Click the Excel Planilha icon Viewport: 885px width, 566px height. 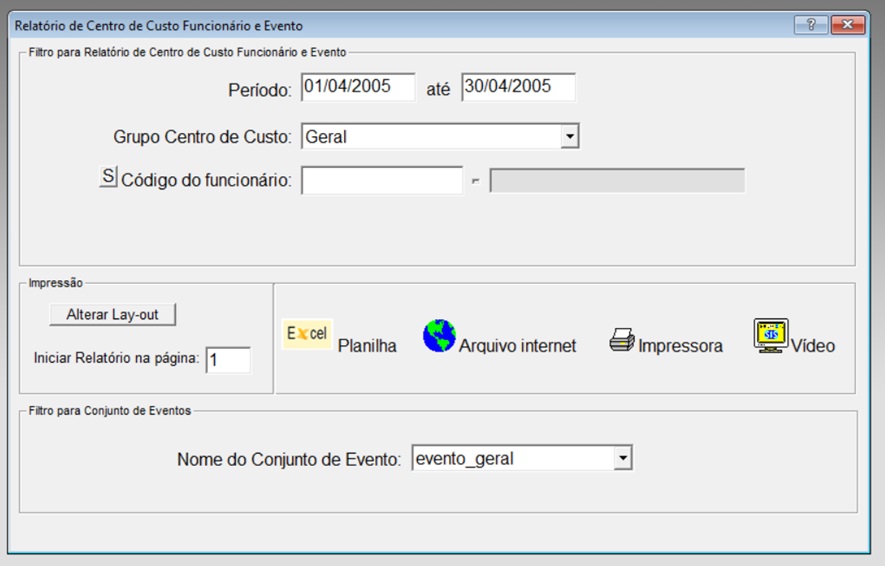pos(306,334)
